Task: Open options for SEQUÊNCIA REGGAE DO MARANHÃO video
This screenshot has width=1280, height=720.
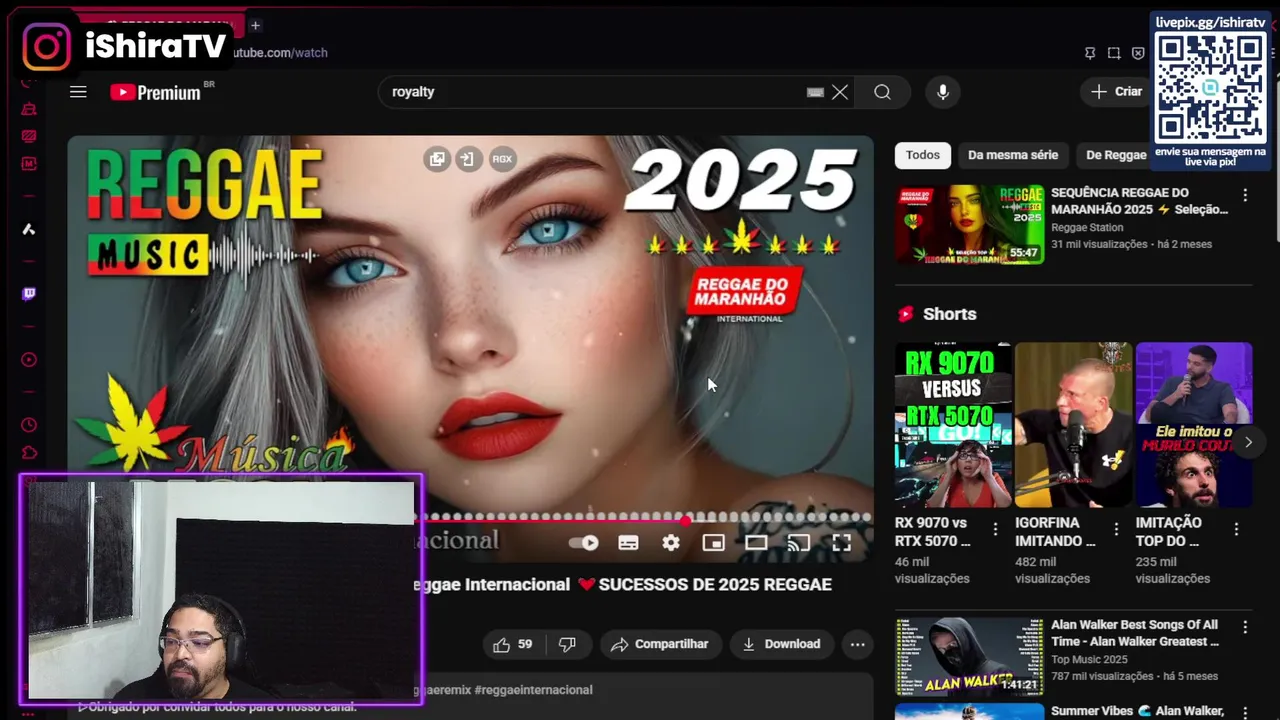Action: [1245, 195]
